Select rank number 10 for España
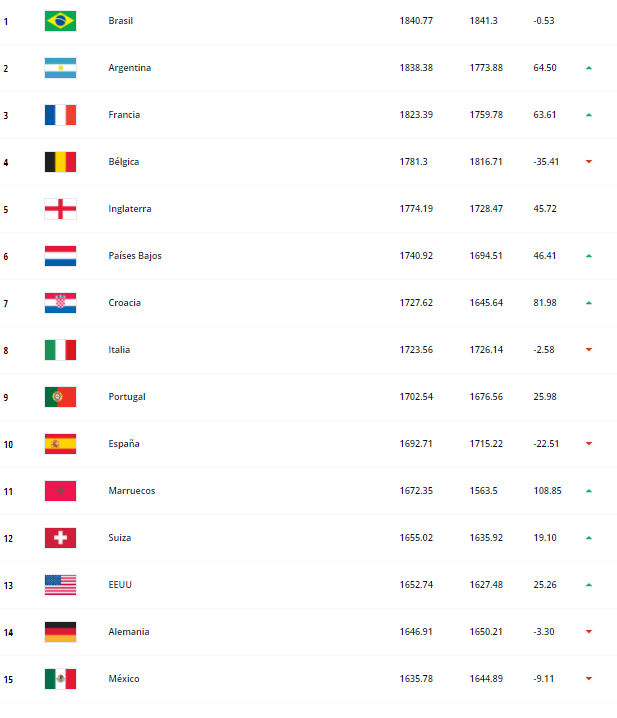The height and width of the screenshot is (718, 617). 7,444
